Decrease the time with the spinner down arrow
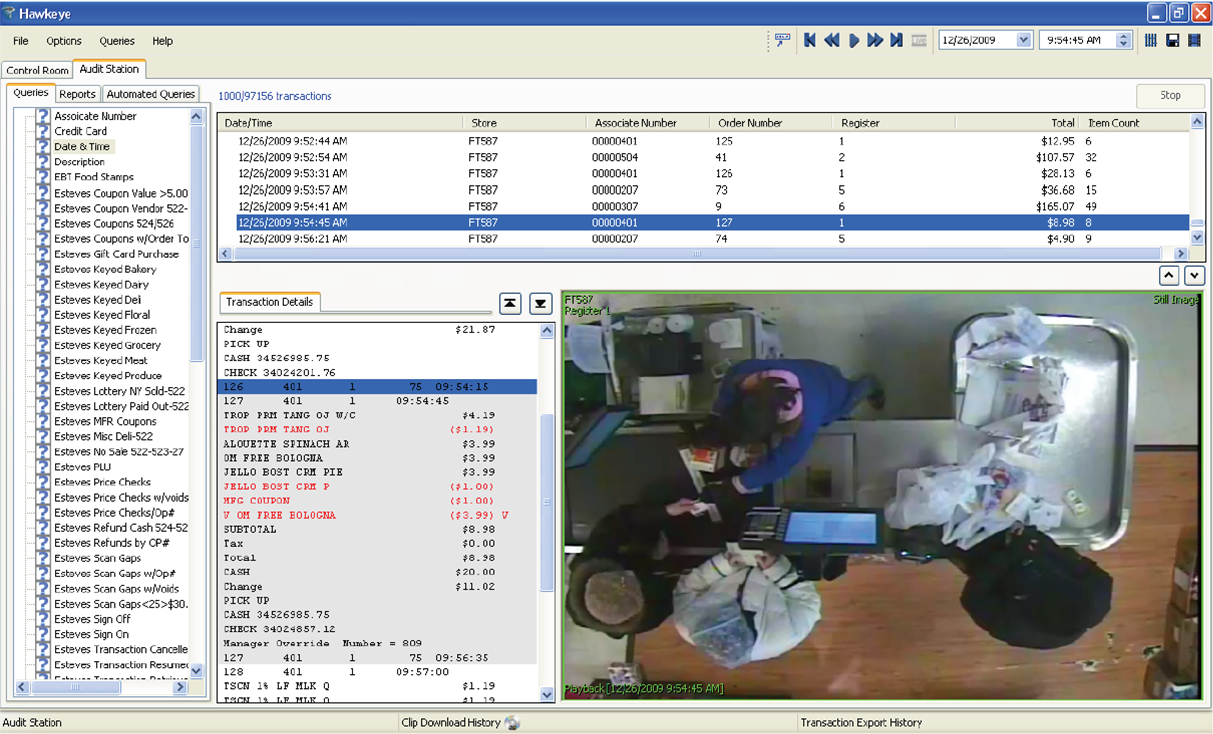 (x=1123, y=44)
